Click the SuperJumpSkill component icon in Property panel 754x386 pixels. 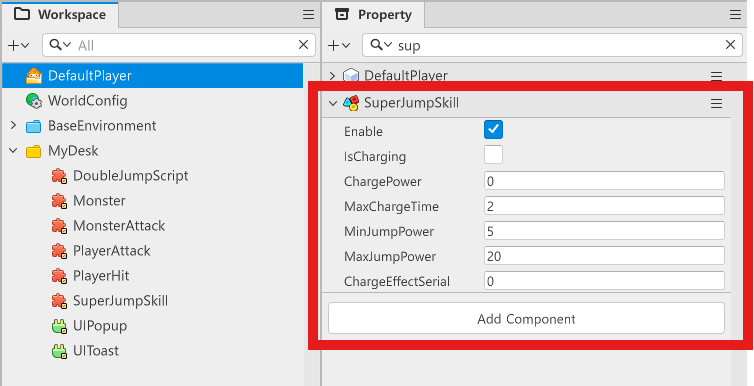pyautogui.click(x=351, y=103)
